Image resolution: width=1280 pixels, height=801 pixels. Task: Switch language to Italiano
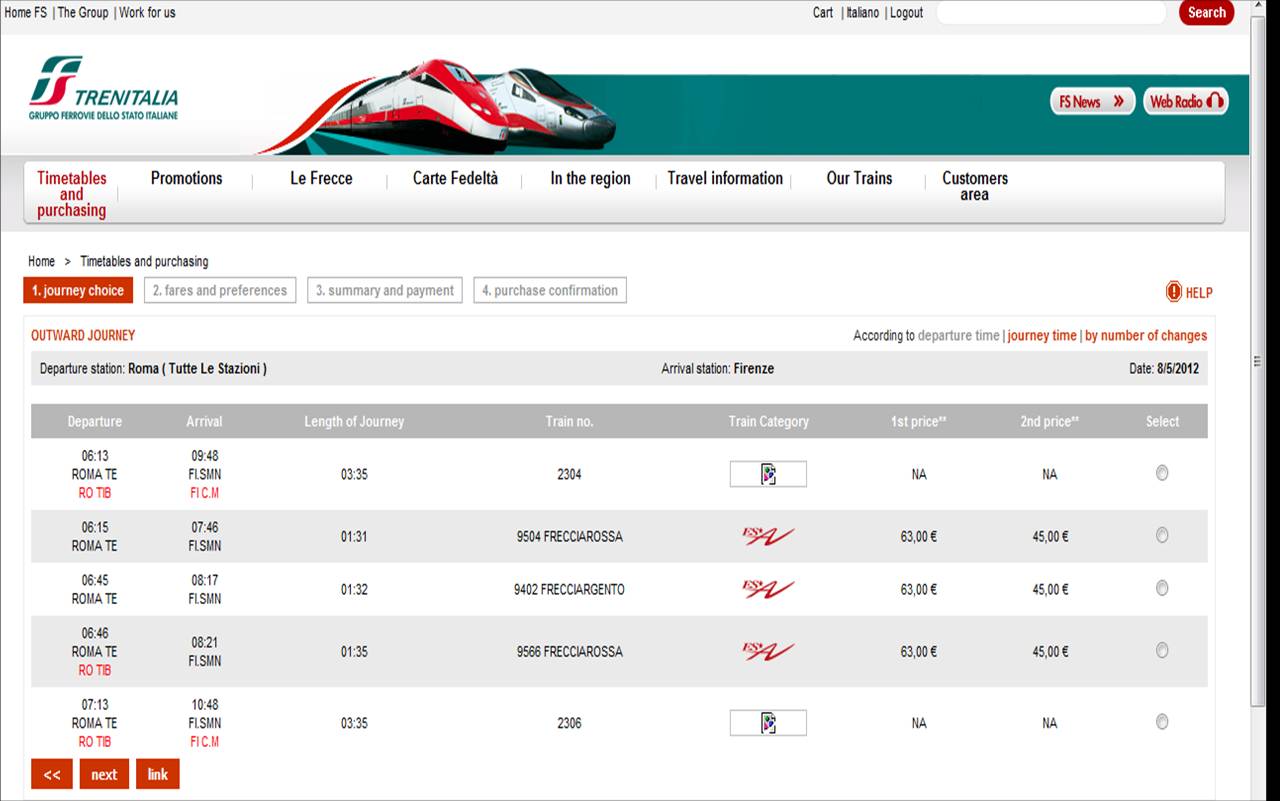pyautogui.click(x=863, y=13)
